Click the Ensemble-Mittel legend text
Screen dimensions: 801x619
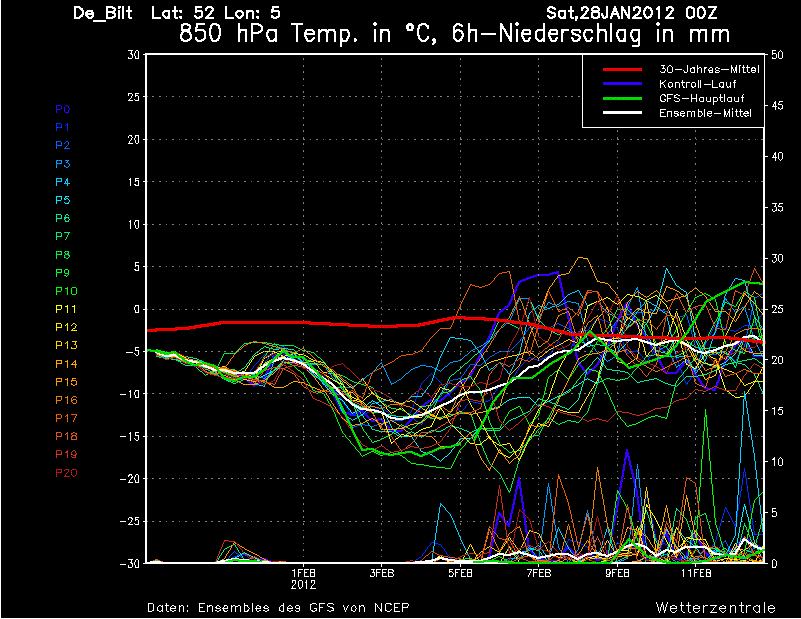tap(705, 113)
